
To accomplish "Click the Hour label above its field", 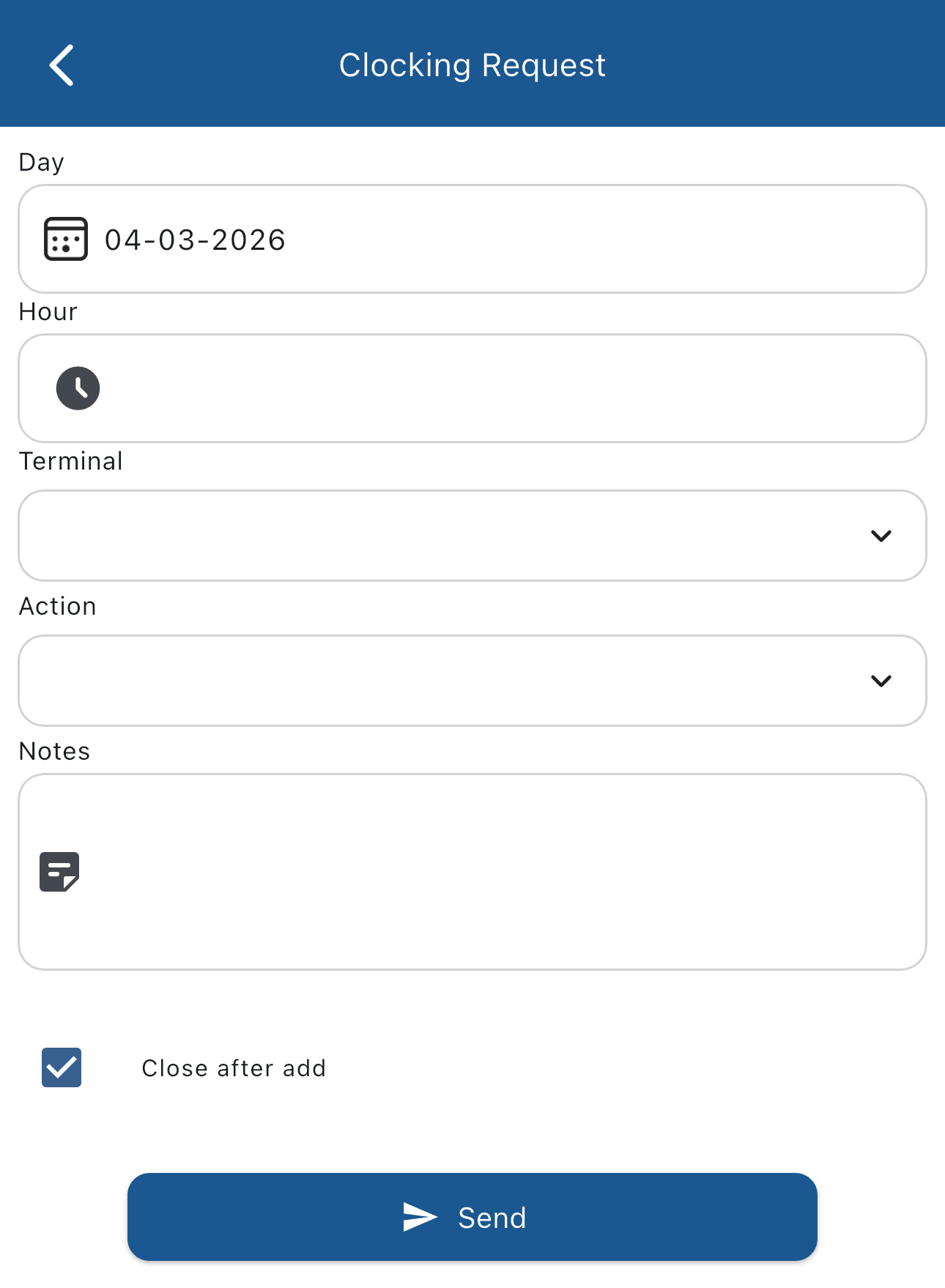I will point(48,311).
